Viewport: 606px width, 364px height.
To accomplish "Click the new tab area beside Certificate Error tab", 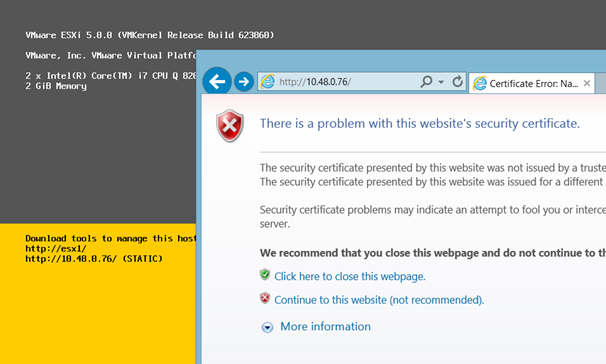I will [x=601, y=83].
